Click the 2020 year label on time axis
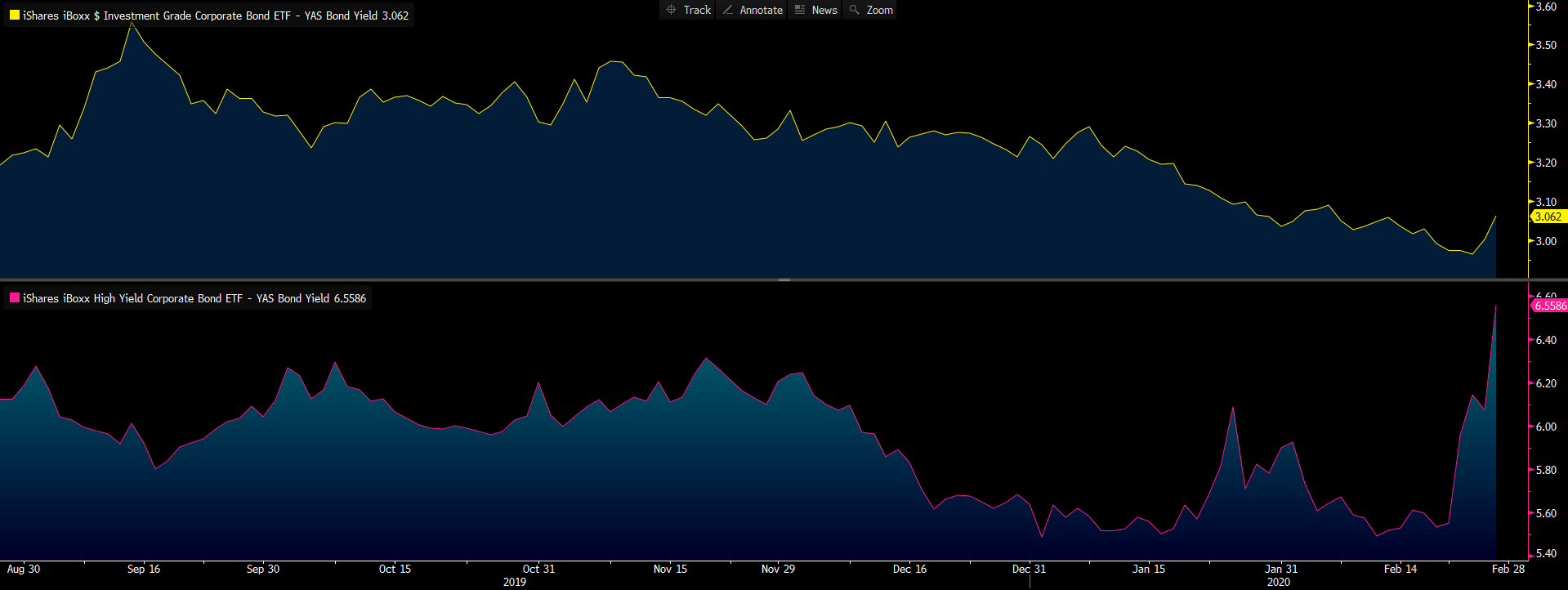 tap(1279, 582)
